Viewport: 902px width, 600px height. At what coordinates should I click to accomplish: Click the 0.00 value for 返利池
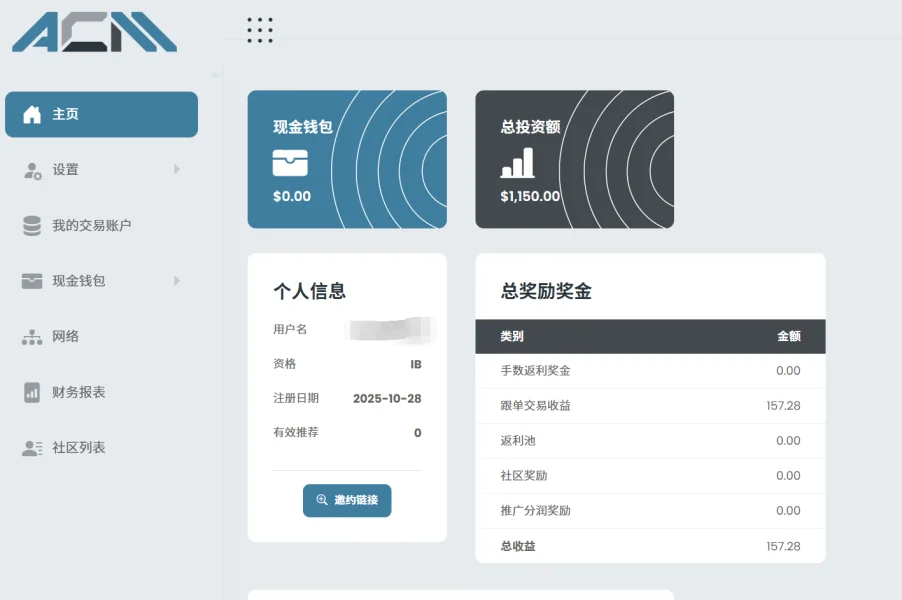click(x=788, y=441)
